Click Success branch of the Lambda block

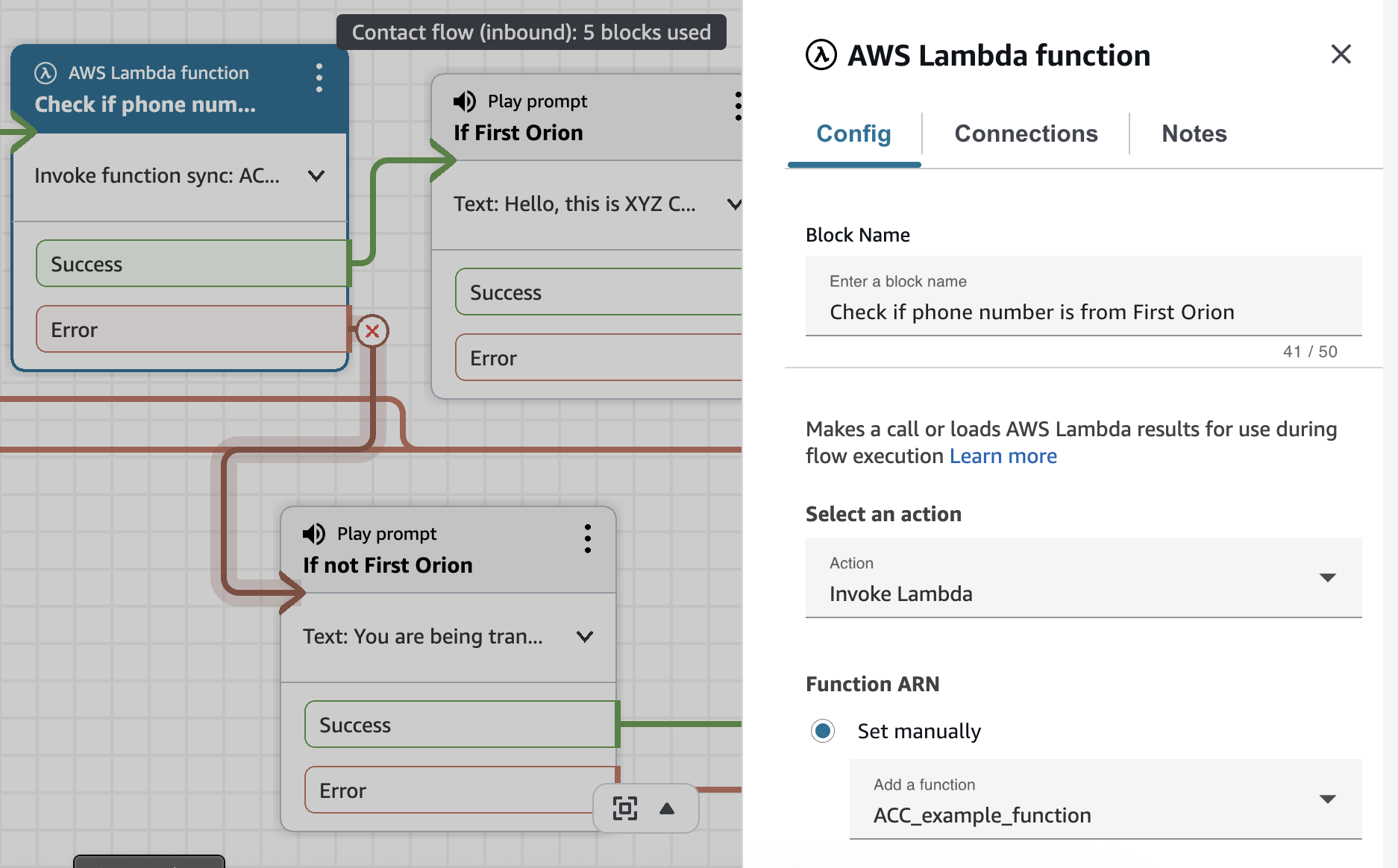192,264
